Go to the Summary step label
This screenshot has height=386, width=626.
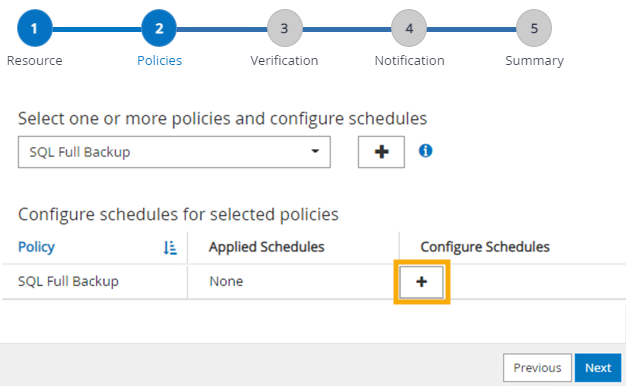point(534,61)
